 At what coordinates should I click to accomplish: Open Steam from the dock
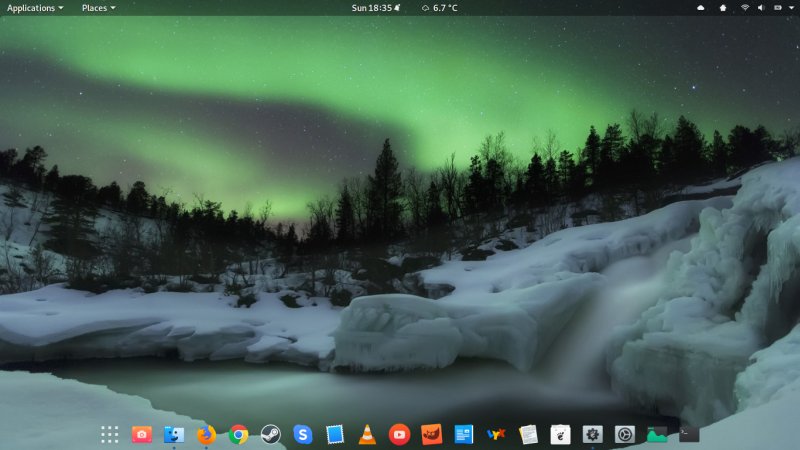click(x=270, y=434)
